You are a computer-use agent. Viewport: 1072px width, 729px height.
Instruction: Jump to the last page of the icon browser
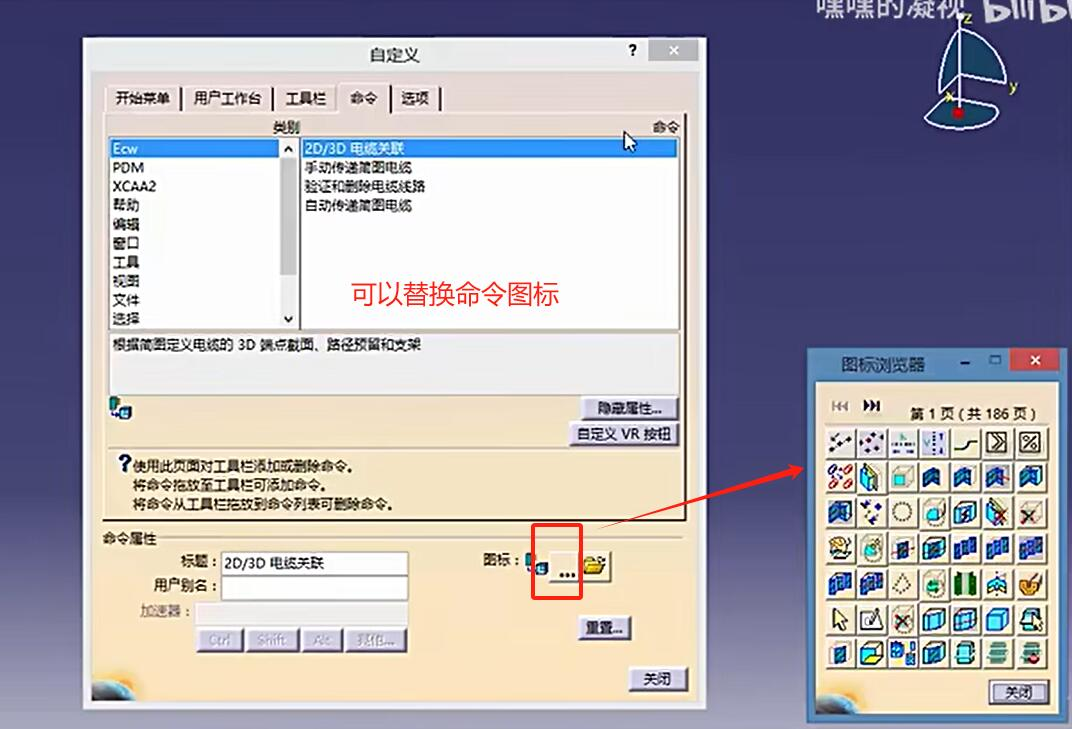click(x=872, y=406)
